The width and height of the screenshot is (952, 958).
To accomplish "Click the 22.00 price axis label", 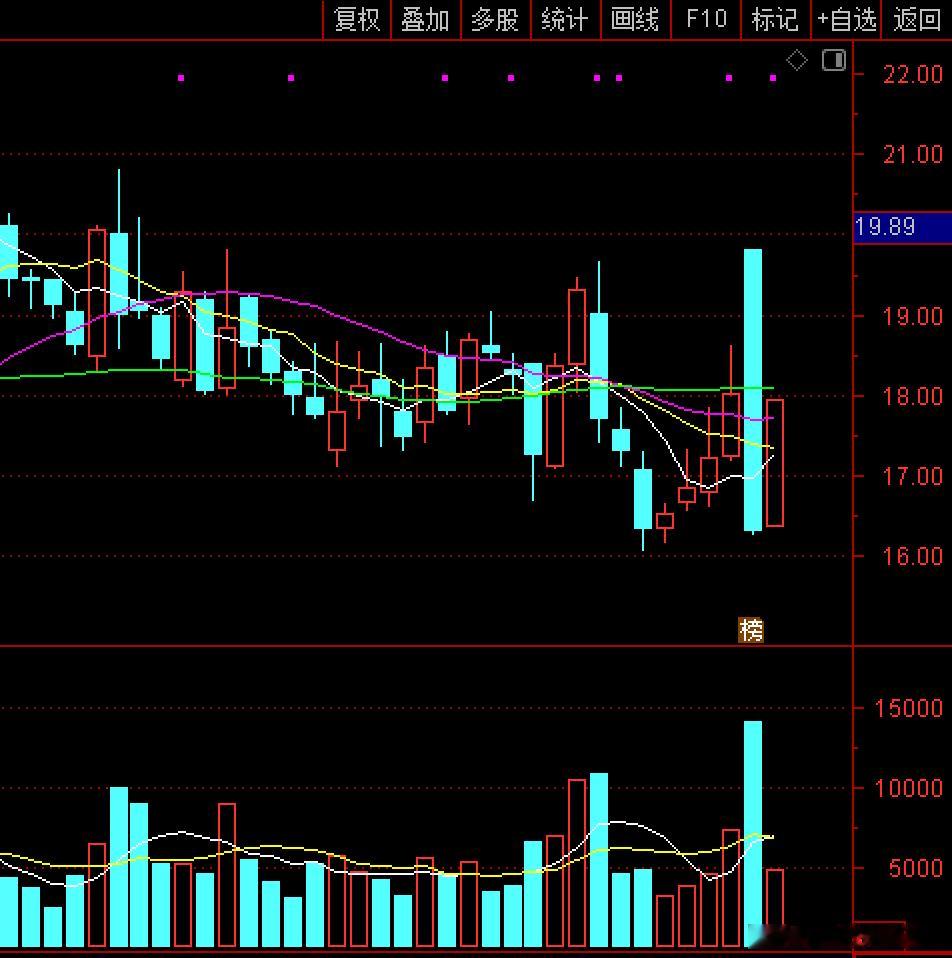I will point(913,75).
